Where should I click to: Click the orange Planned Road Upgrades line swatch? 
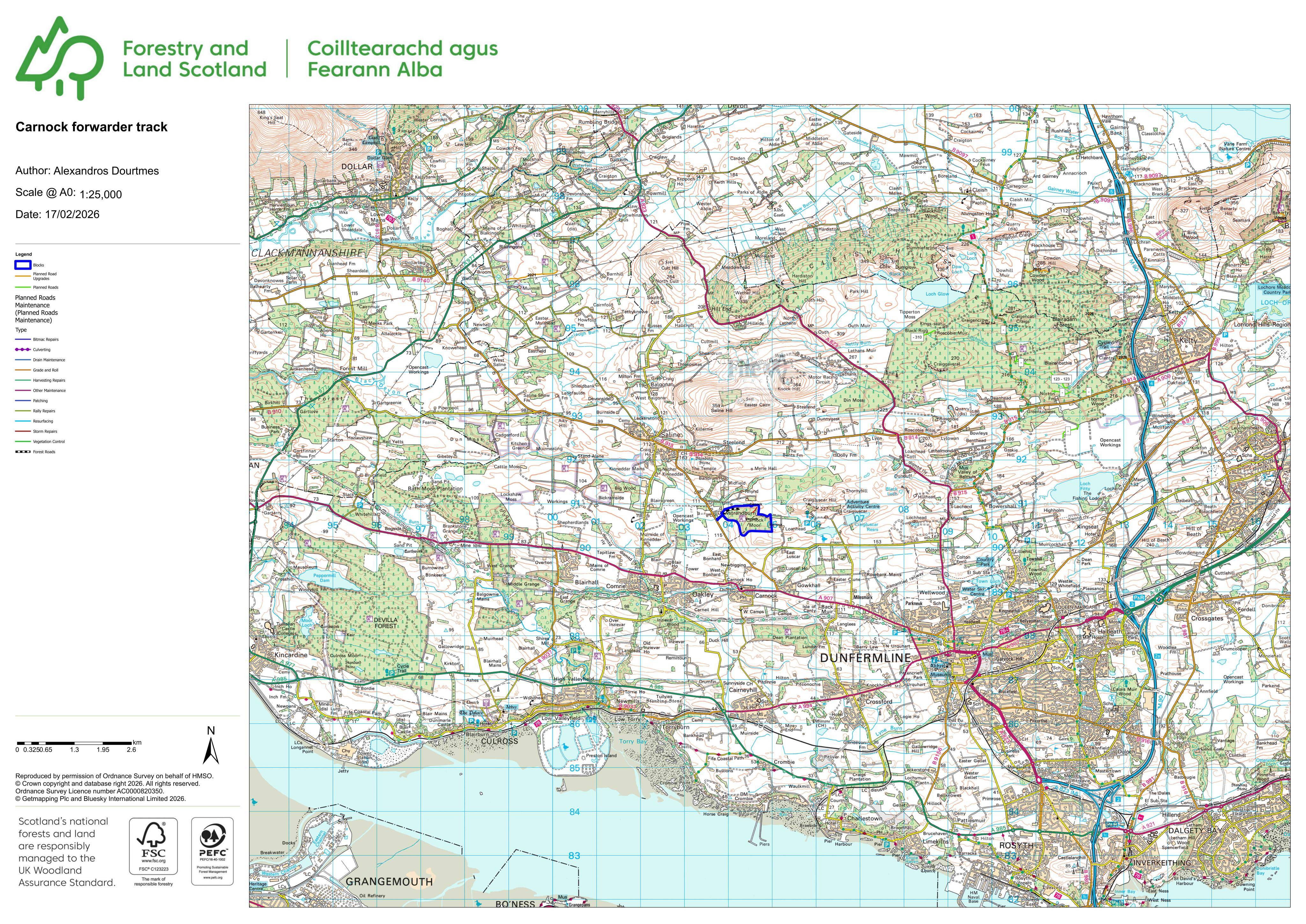click(x=23, y=276)
